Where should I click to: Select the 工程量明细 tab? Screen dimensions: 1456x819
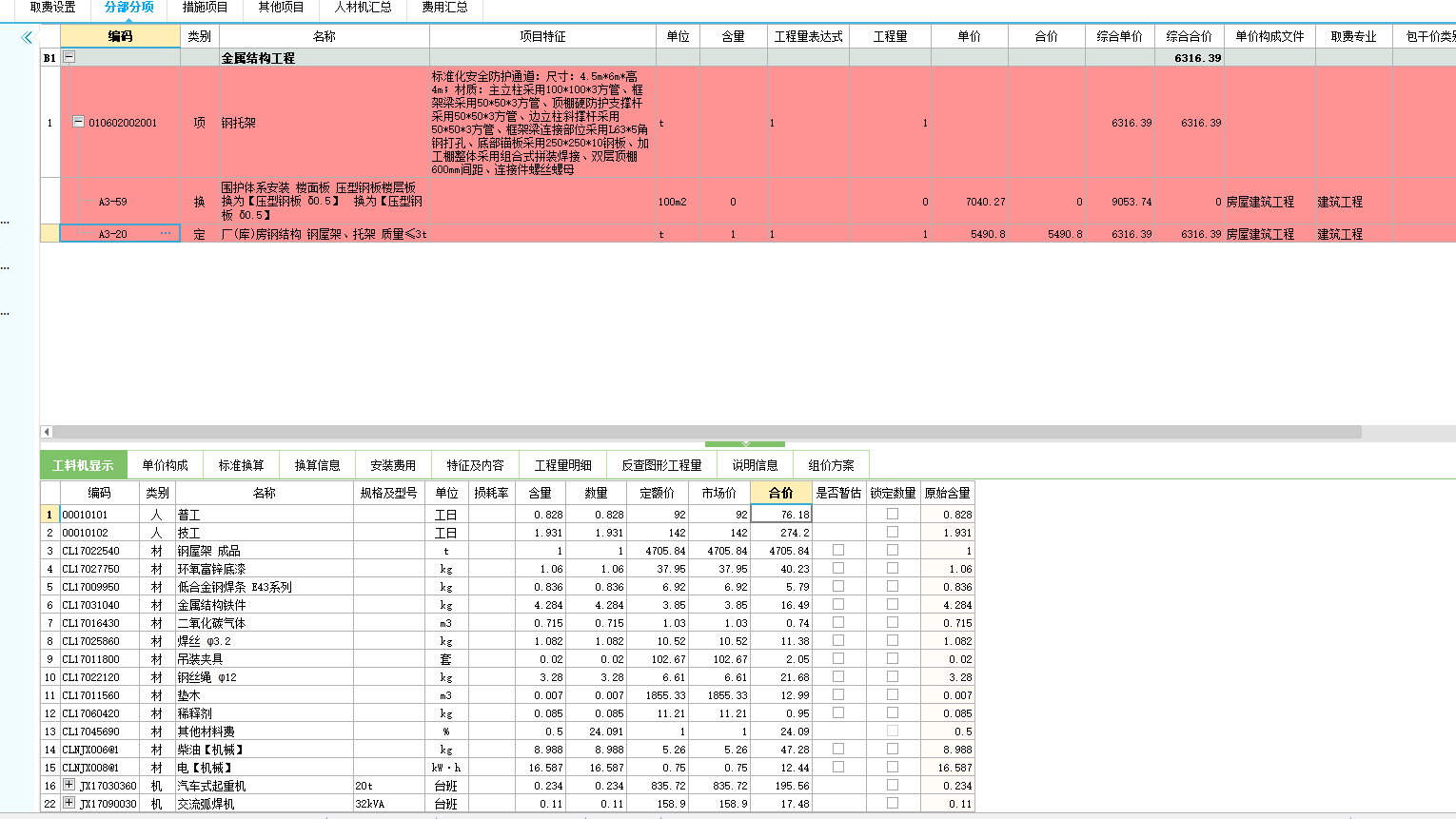pyautogui.click(x=563, y=465)
